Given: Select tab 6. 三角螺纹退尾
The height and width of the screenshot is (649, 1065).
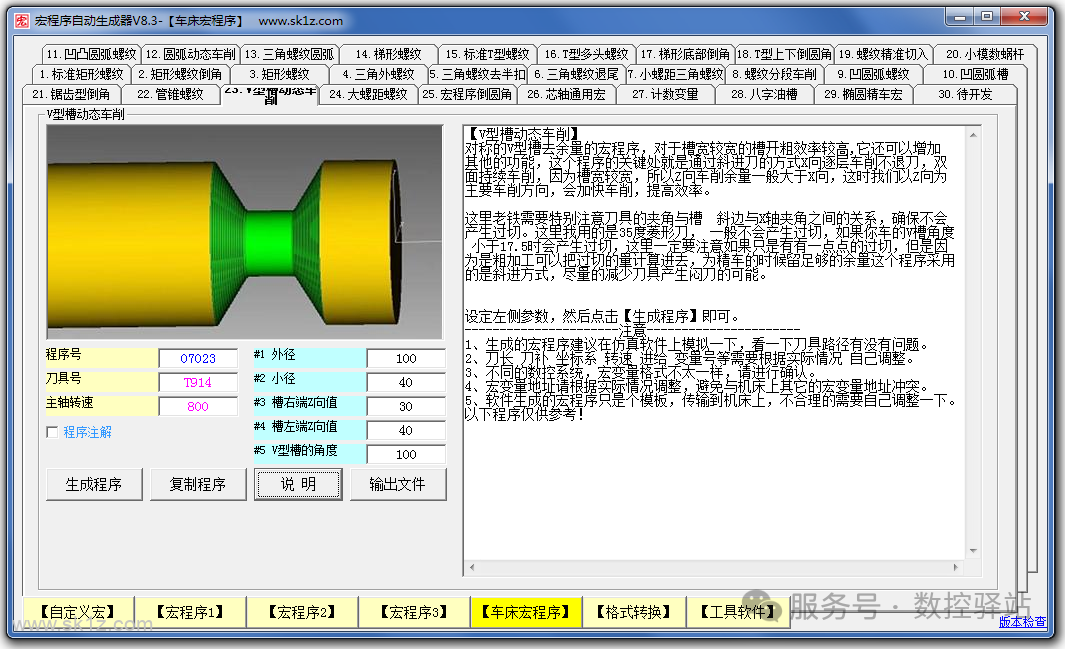Looking at the screenshot, I should tap(576, 74).
